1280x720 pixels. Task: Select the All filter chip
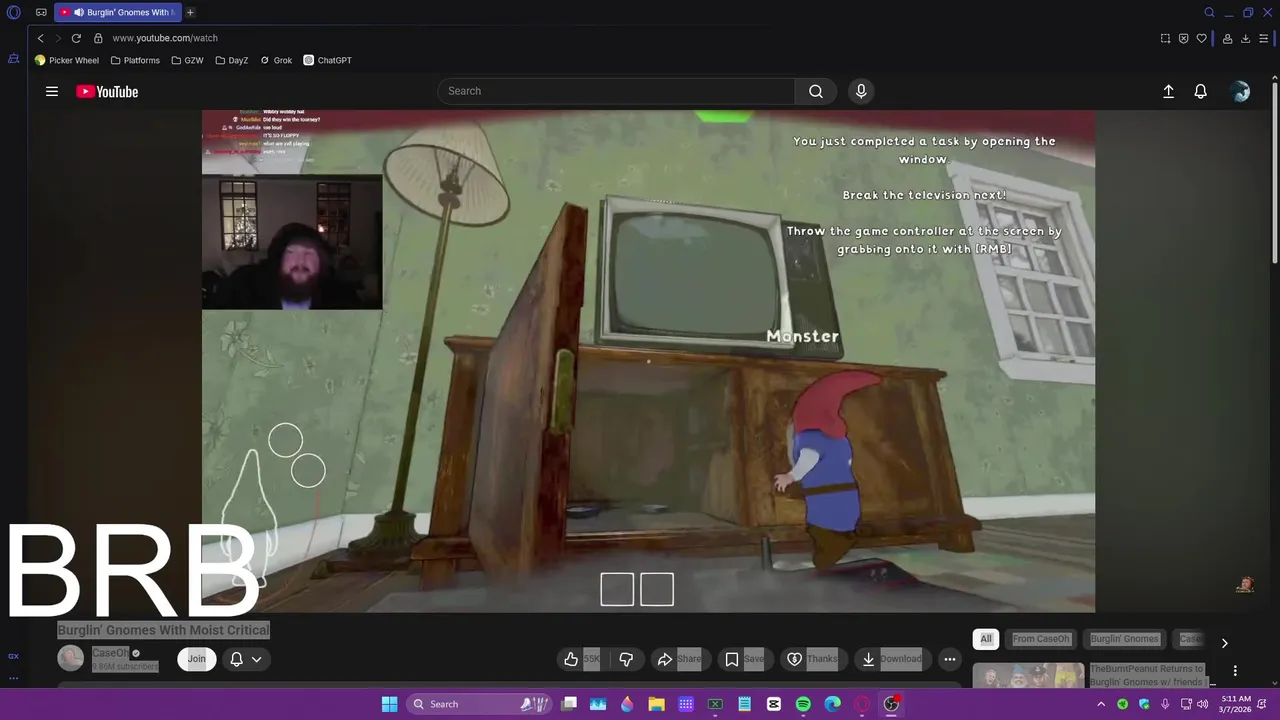(x=986, y=639)
